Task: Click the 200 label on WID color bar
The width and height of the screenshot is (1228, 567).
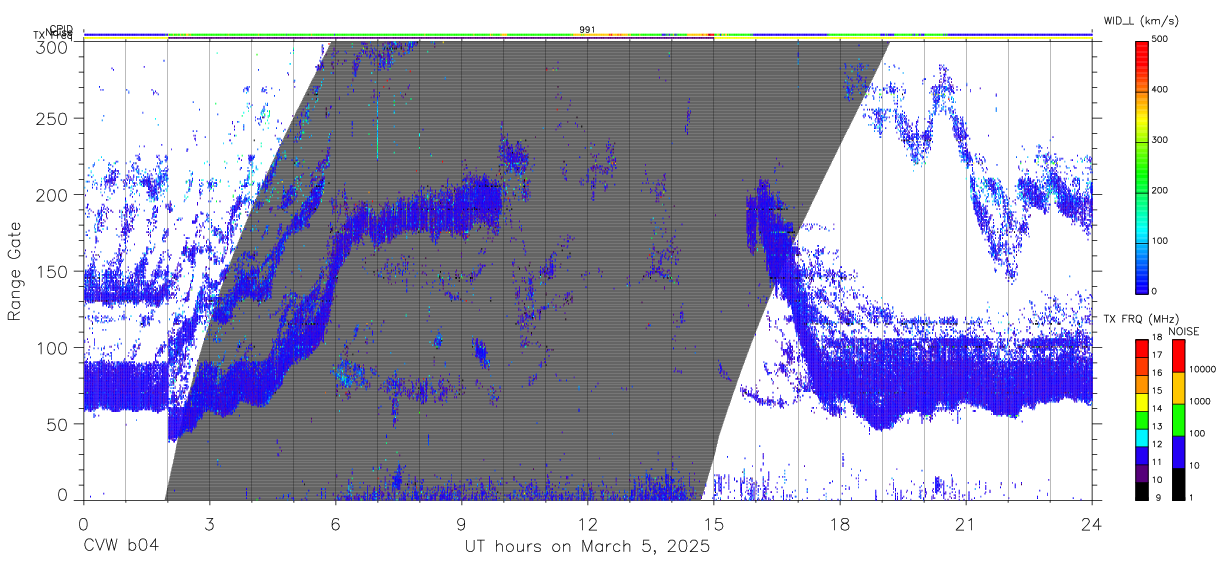Action: 1160,190
